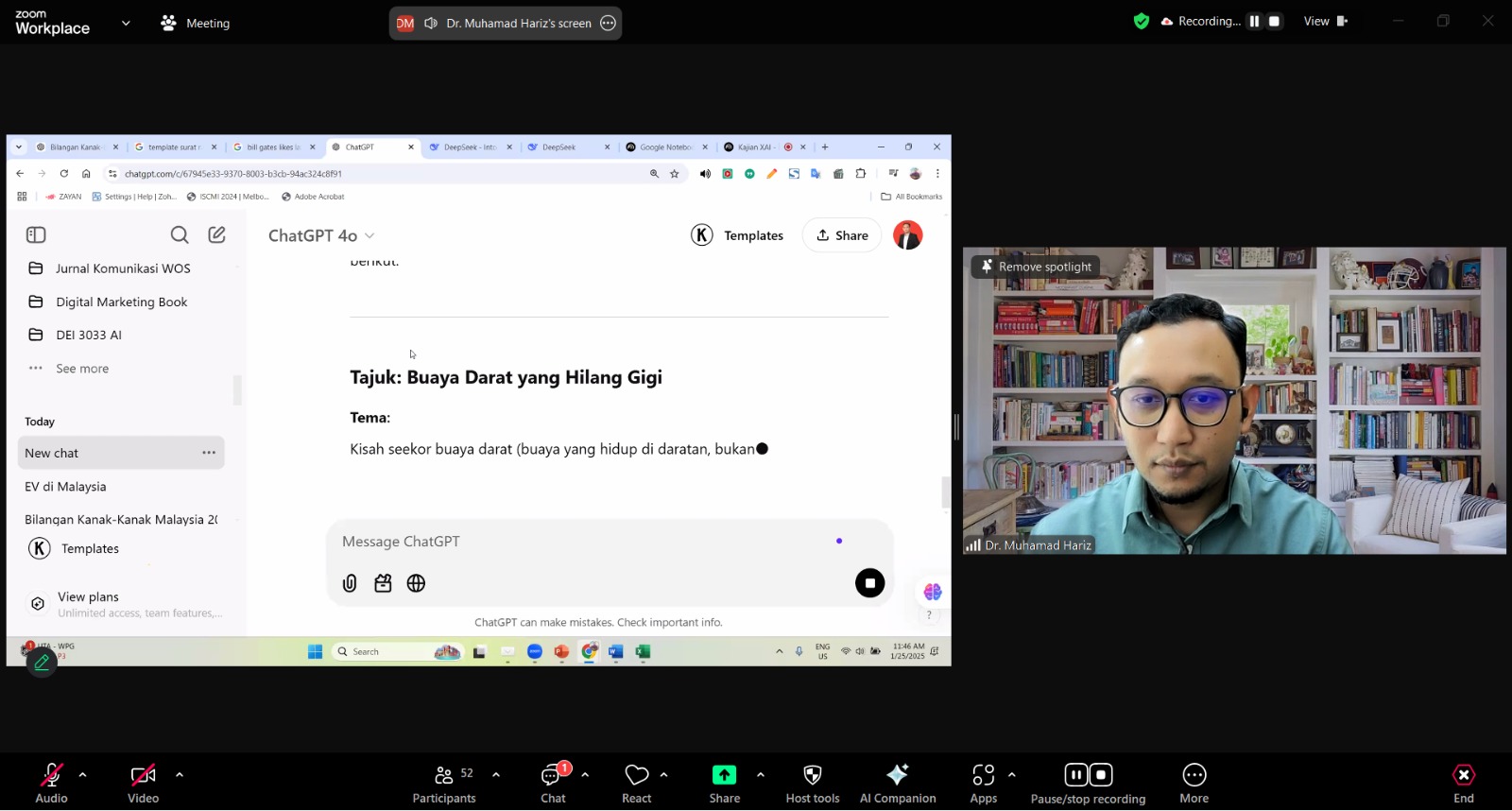Stop recording in bottom toolbar
The width and height of the screenshot is (1512, 811).
point(1101,775)
